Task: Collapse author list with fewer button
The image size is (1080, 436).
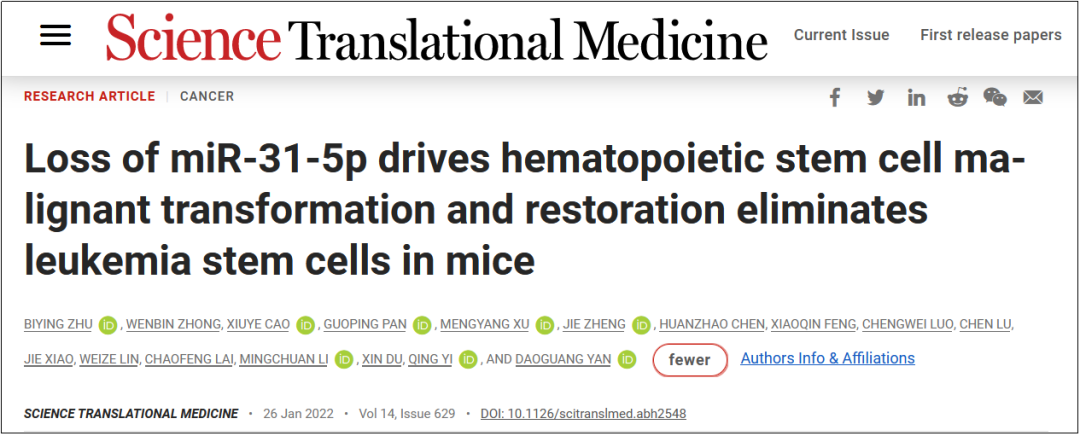Action: point(690,360)
